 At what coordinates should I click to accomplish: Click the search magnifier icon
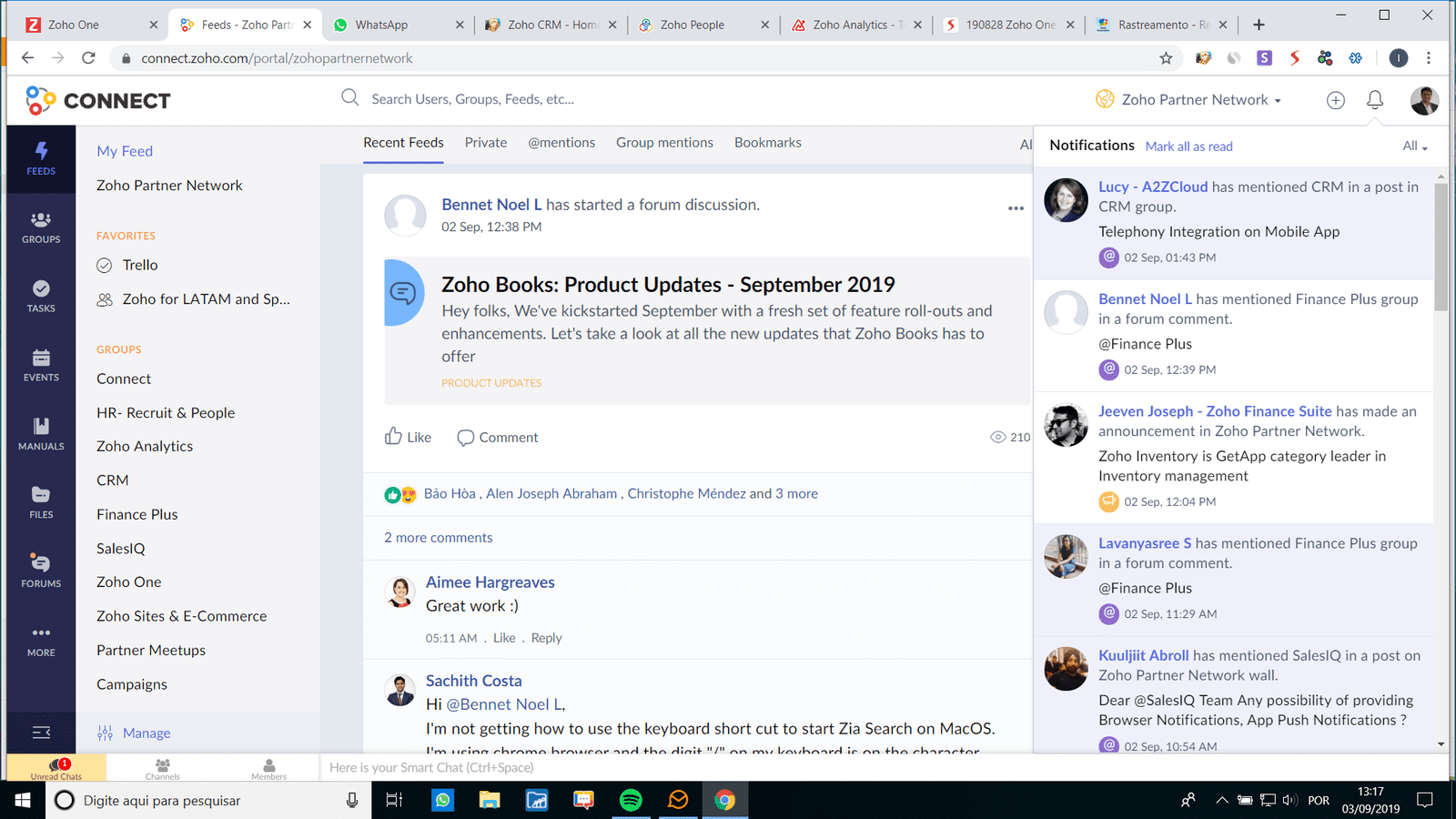350,97
